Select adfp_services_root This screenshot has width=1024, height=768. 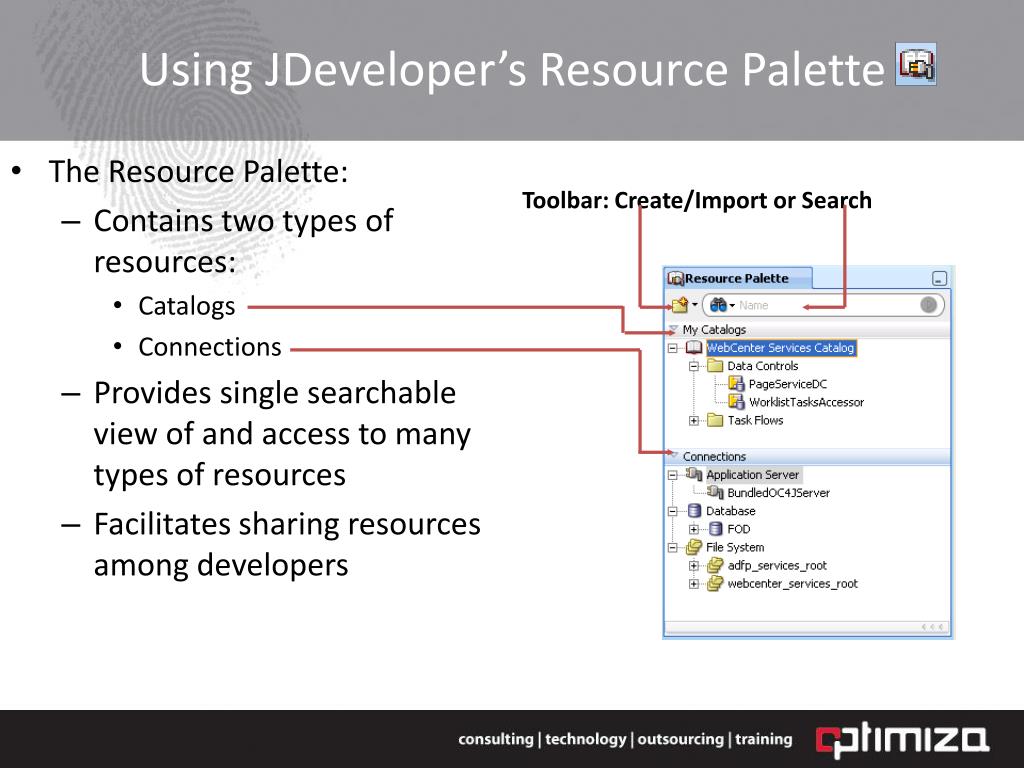point(777,566)
